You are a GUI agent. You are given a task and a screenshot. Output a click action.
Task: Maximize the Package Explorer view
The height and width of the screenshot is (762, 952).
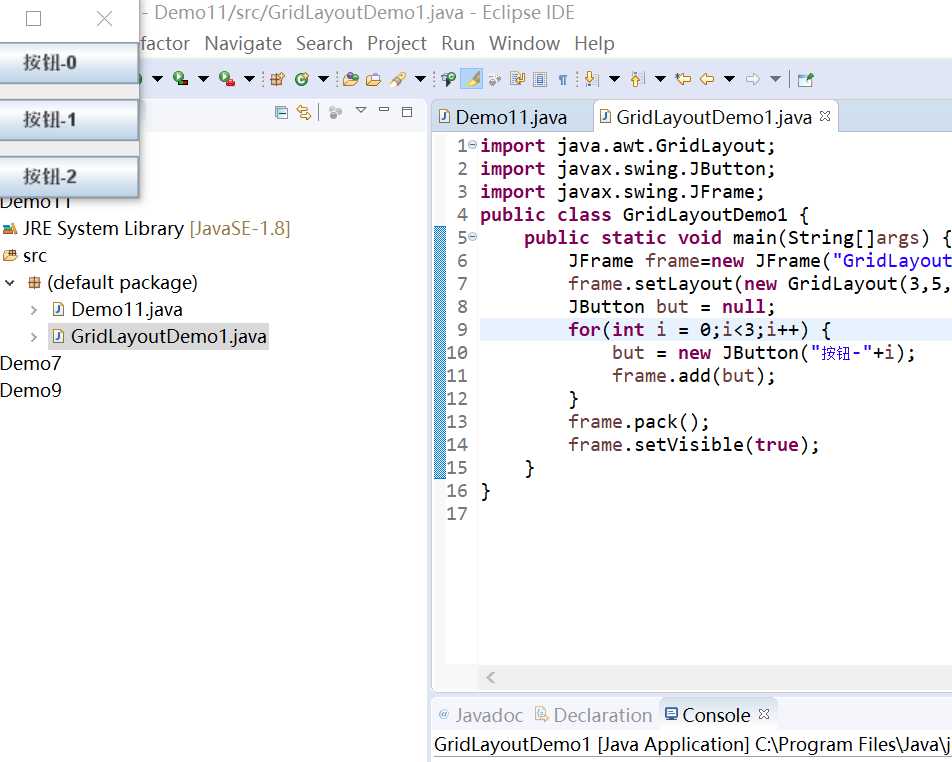coord(407,112)
